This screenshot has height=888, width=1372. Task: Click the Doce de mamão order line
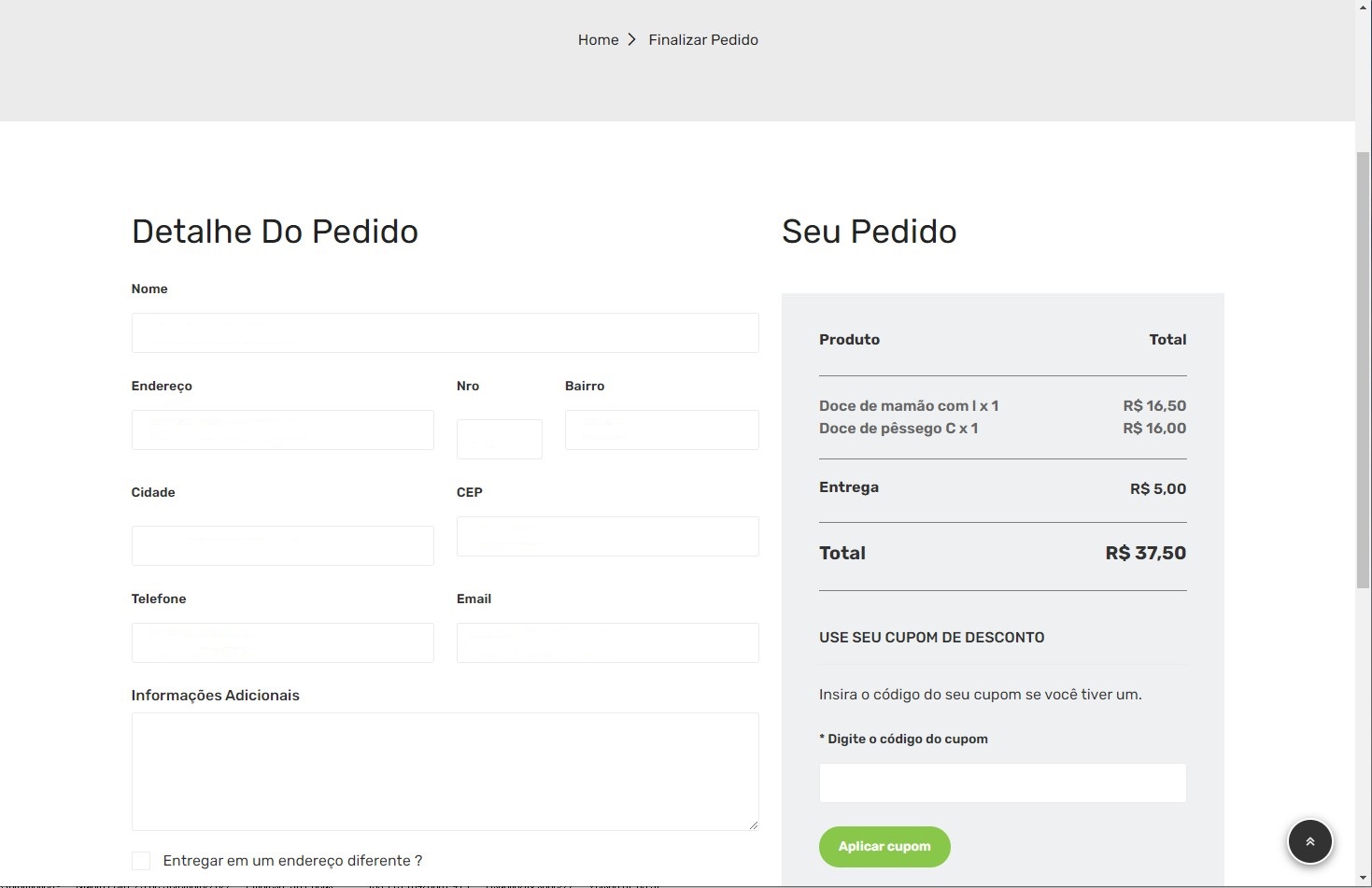[909, 405]
